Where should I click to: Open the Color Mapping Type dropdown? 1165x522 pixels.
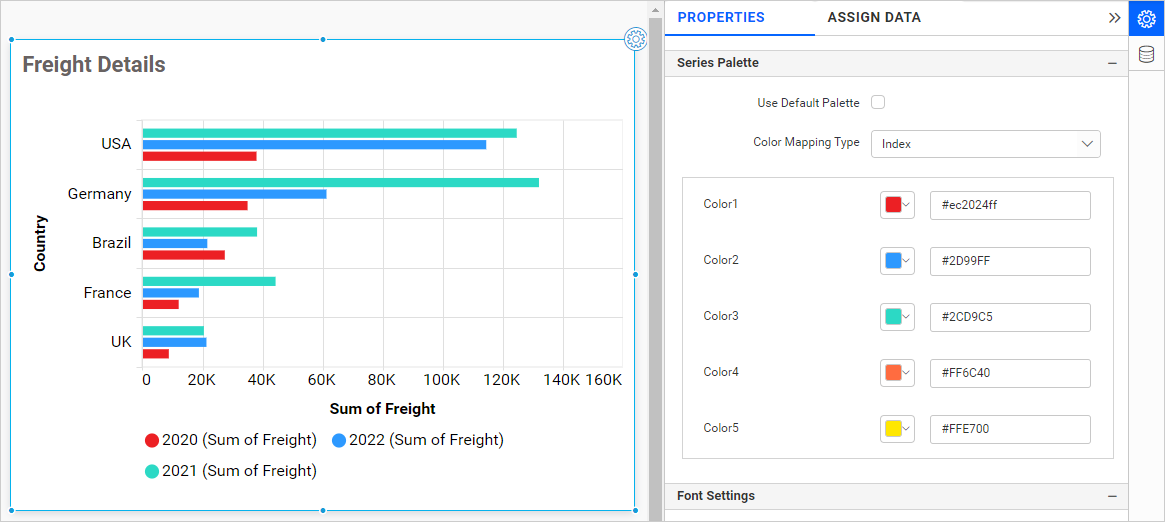[985, 144]
